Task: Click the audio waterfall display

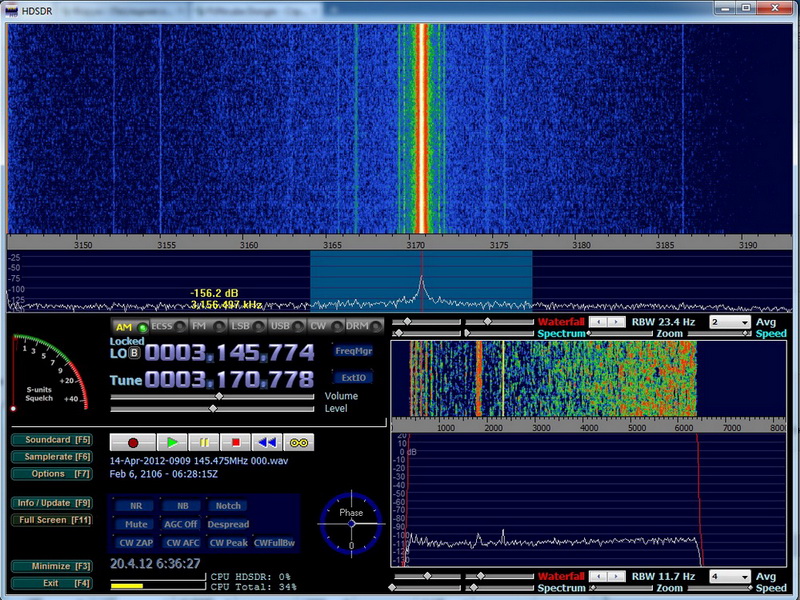Action: [588, 379]
